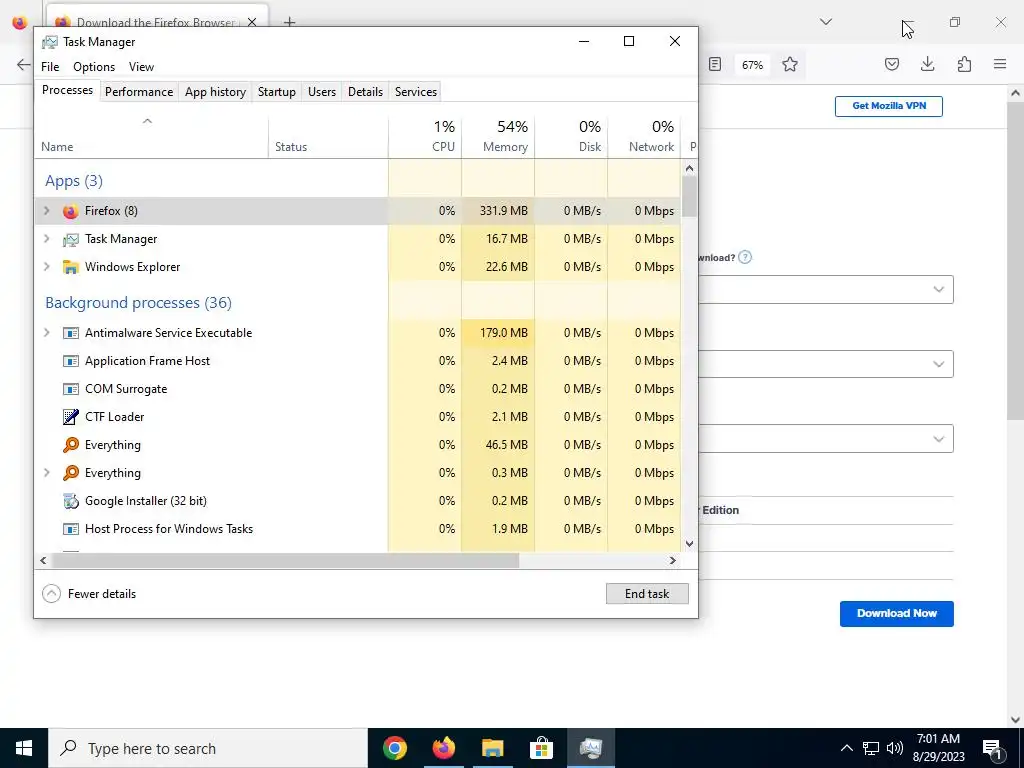Screen dimensions: 1024x768
Task: Click the Task Manager horizontal scrollbar thumb
Action: point(285,560)
